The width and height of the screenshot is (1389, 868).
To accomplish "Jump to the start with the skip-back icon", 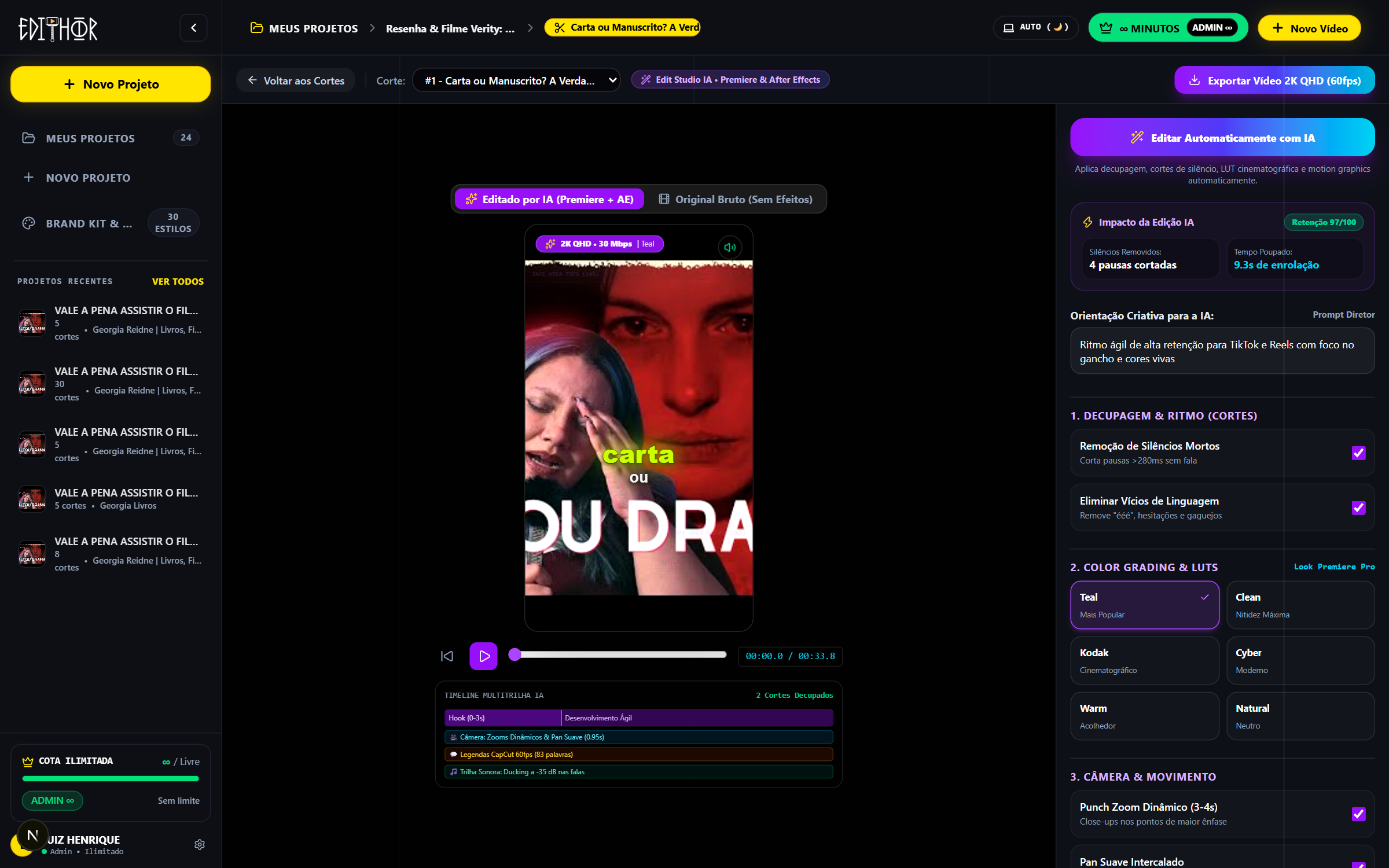I will coord(447,656).
